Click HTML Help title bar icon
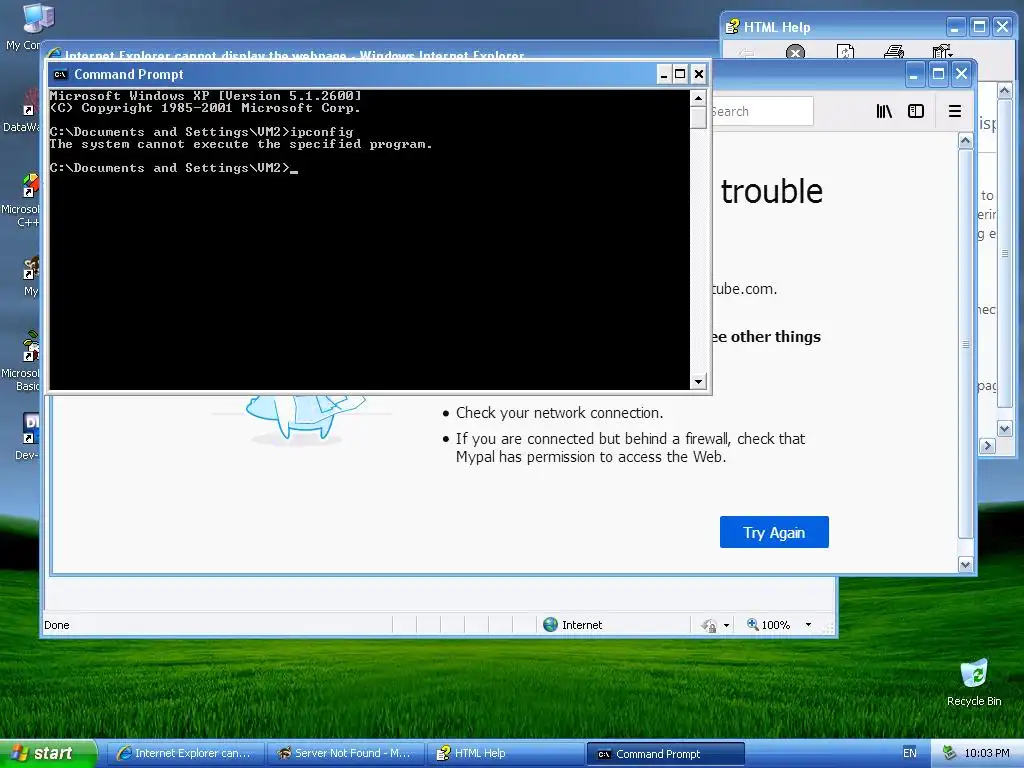Viewport: 1024px width, 768px height. tap(733, 27)
